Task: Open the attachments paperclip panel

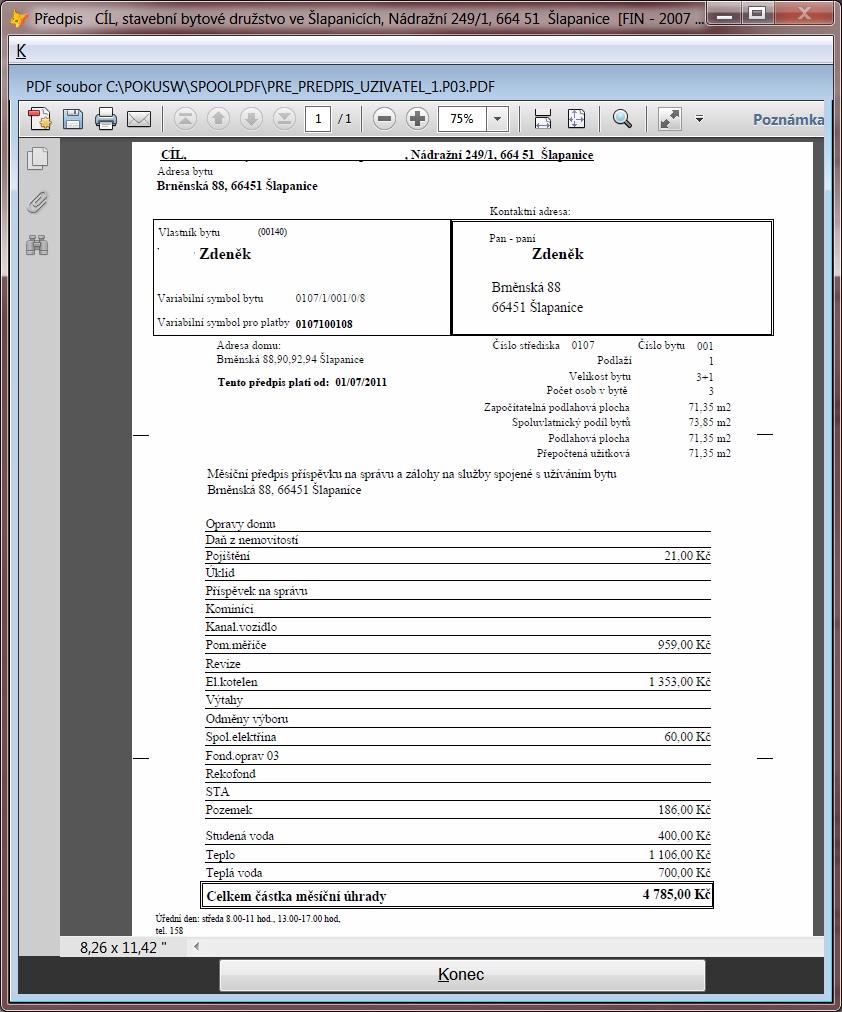Action: tap(37, 202)
